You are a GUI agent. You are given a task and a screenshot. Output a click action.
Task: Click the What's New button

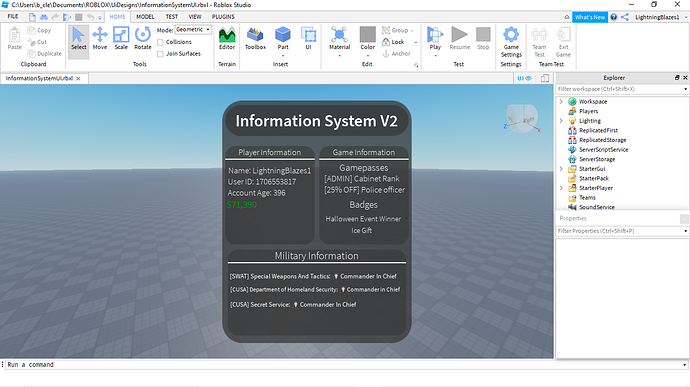(590, 17)
